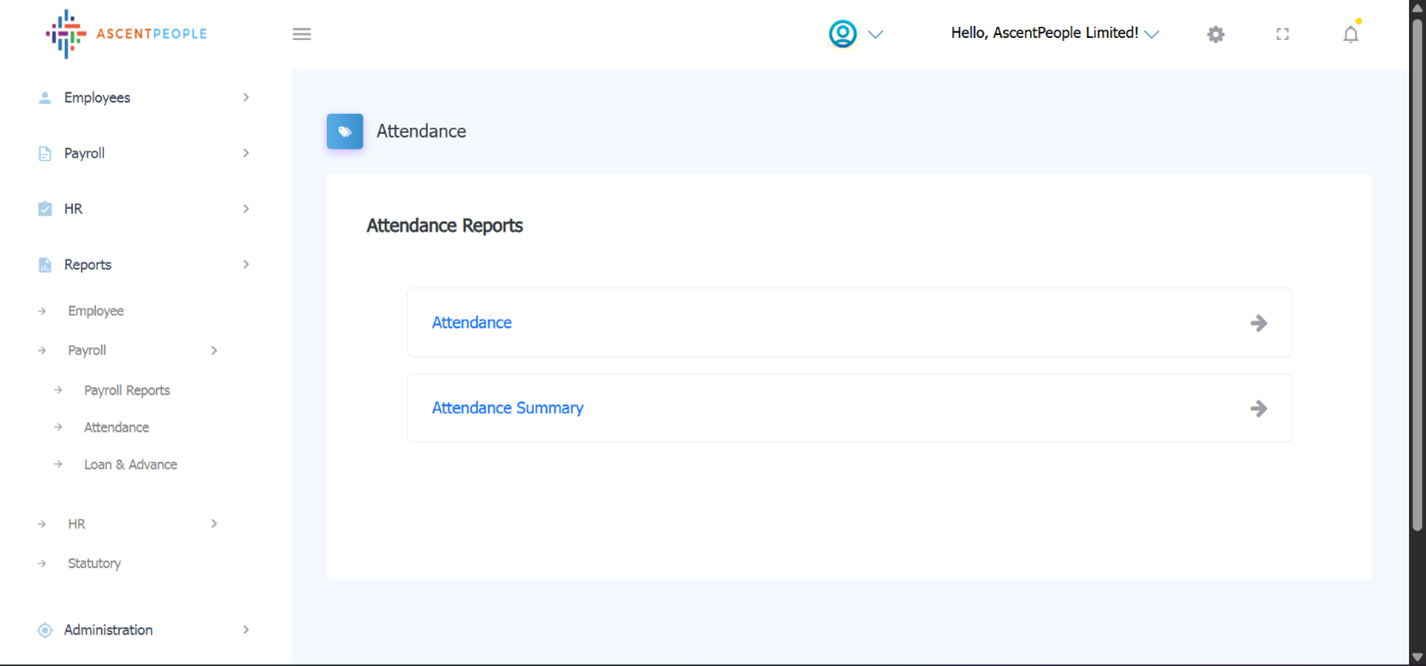Viewport: 1426px width, 666px height.
Task: Click the blue Attendance tag icon
Action: [x=345, y=131]
